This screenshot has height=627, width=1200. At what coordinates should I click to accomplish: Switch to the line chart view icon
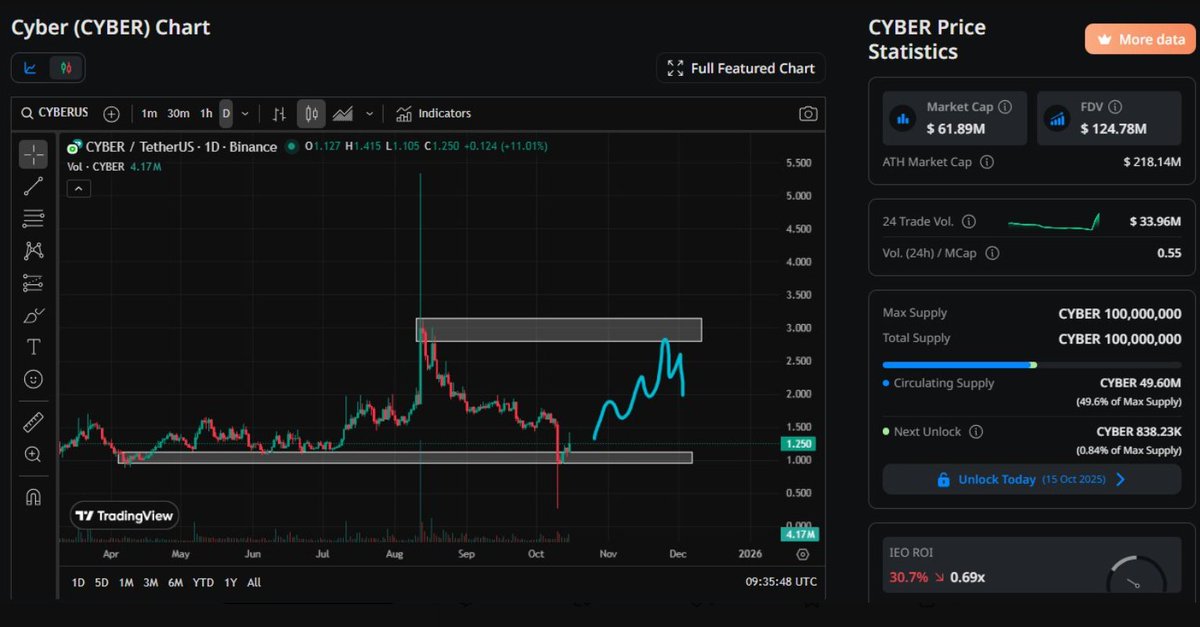tap(31, 68)
